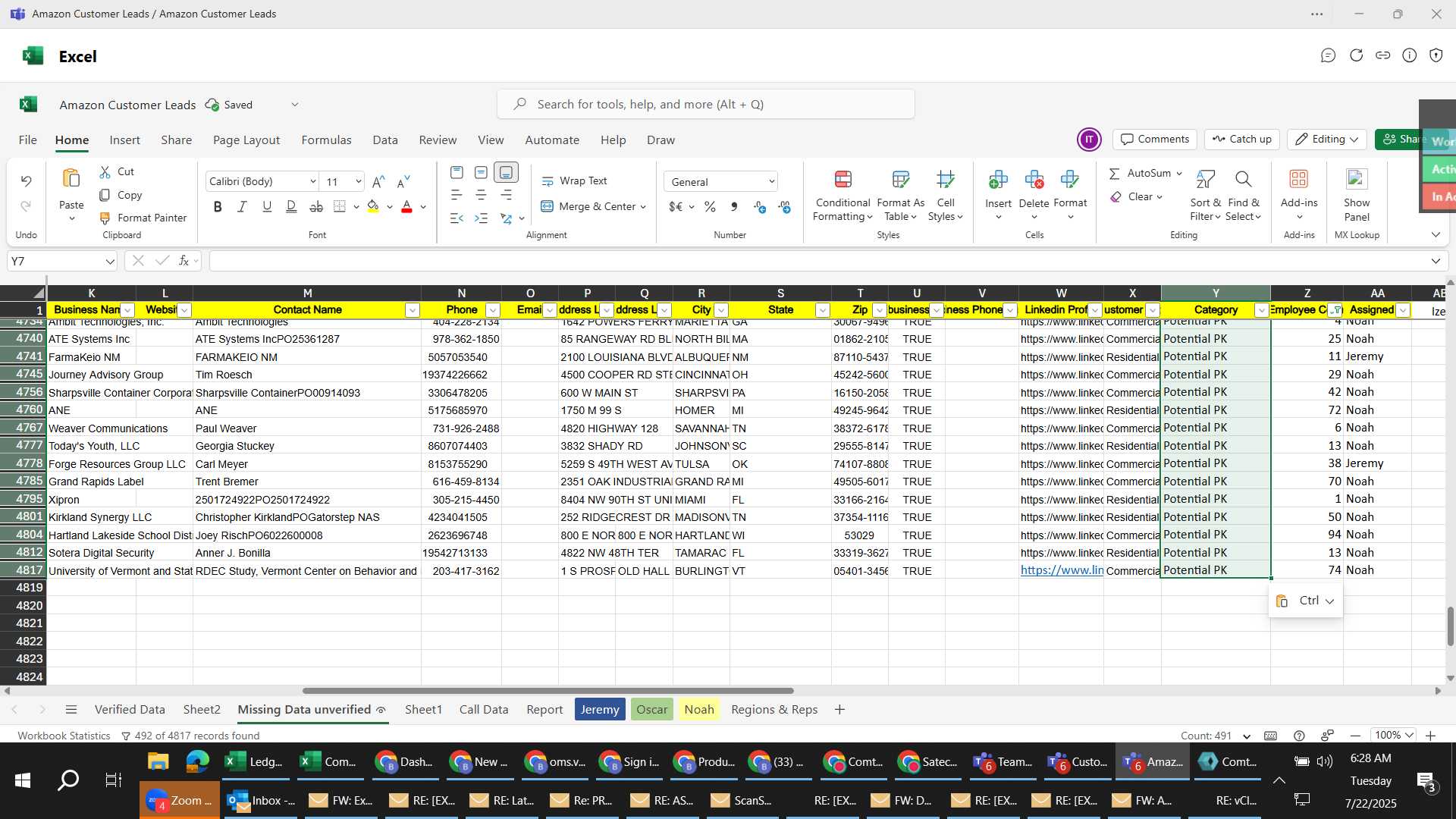Activate the Format Painter tool
This screenshot has height=819, width=1456.
click(x=143, y=218)
